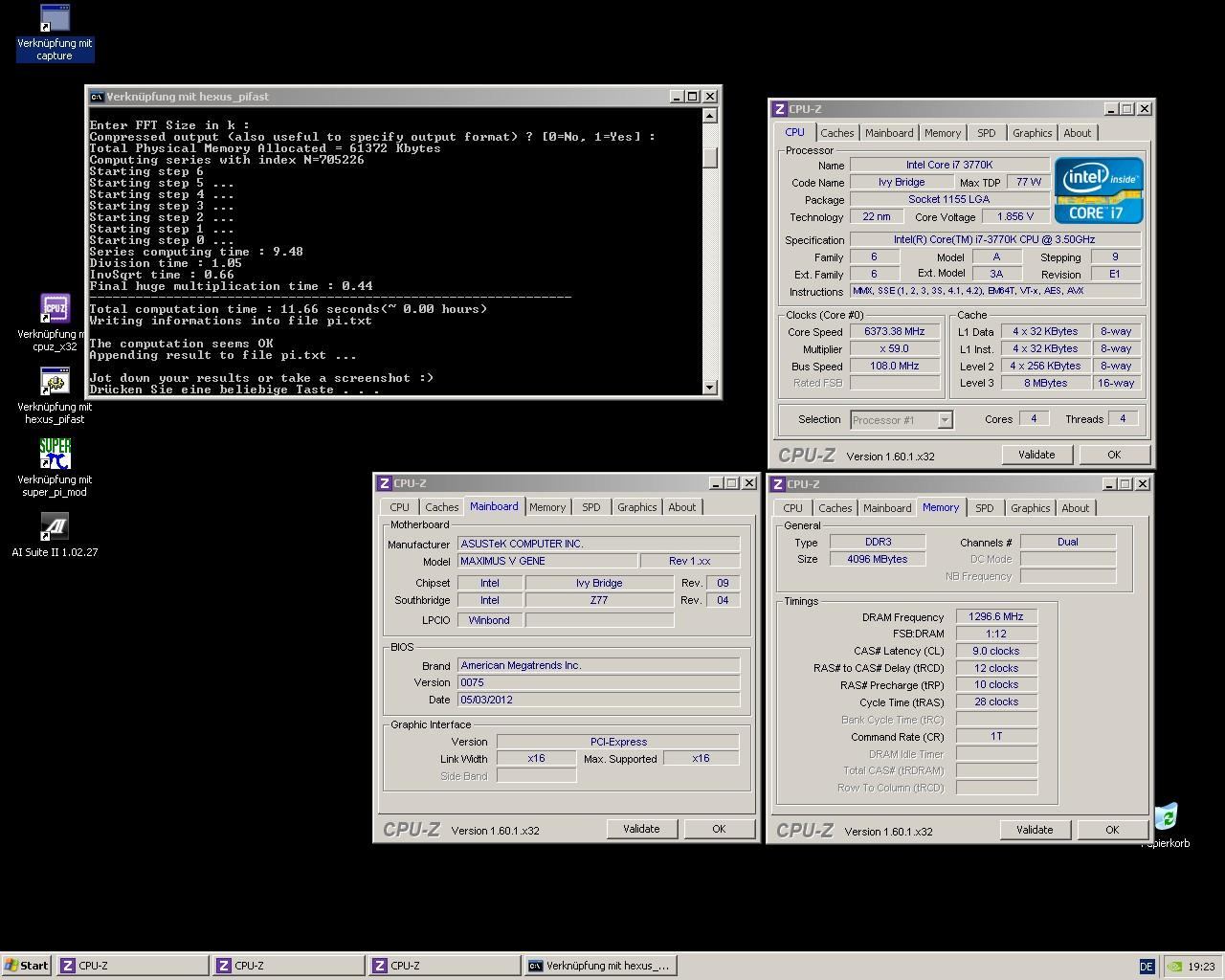Click the console scrollbar down arrow

tap(709, 387)
